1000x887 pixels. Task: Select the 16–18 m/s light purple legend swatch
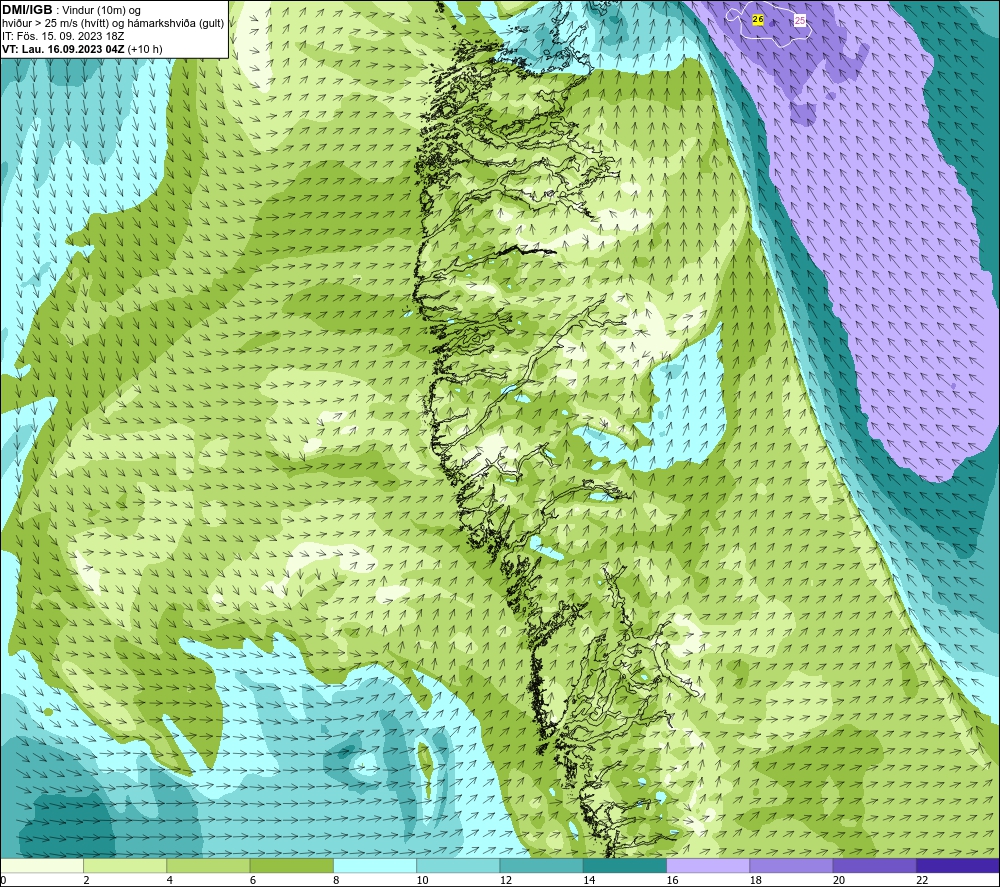coord(708,865)
